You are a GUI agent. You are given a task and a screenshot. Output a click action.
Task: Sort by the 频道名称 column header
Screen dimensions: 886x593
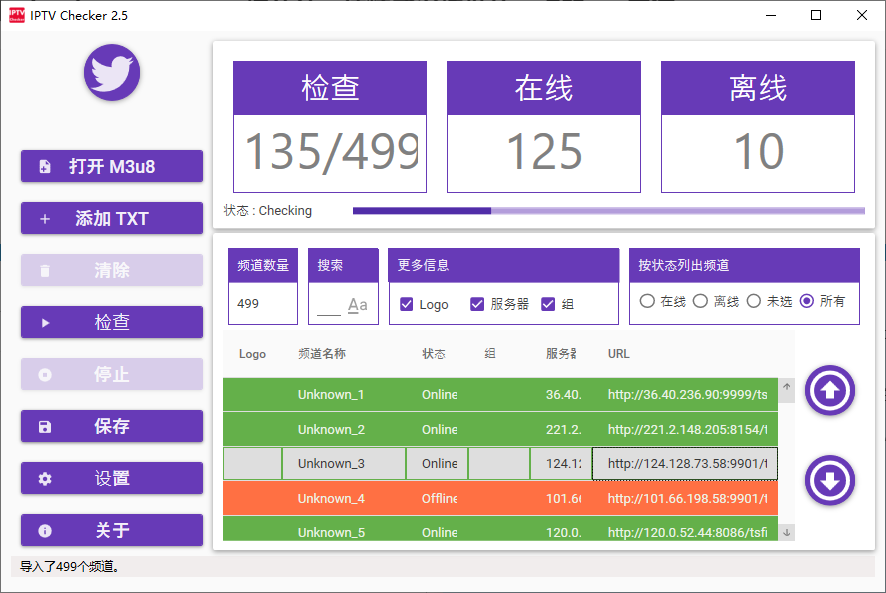pos(322,354)
